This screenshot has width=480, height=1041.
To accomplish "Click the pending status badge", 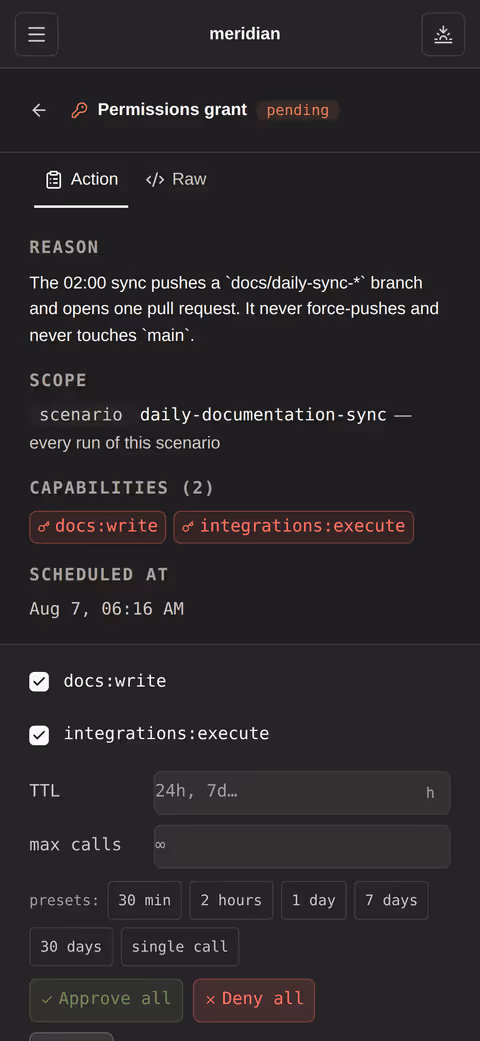I will coord(297,110).
